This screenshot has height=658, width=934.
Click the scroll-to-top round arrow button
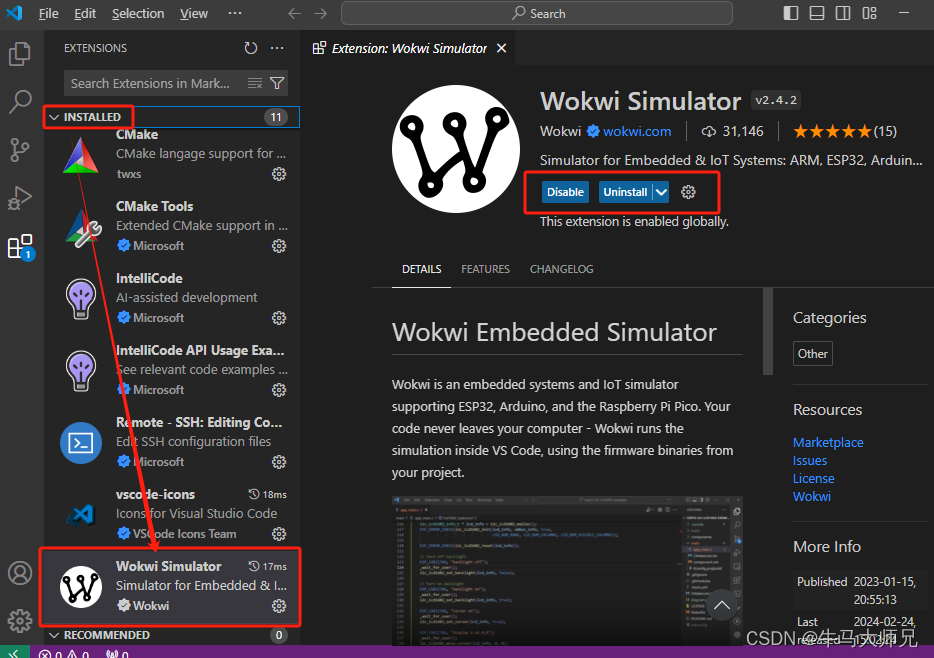(722, 606)
